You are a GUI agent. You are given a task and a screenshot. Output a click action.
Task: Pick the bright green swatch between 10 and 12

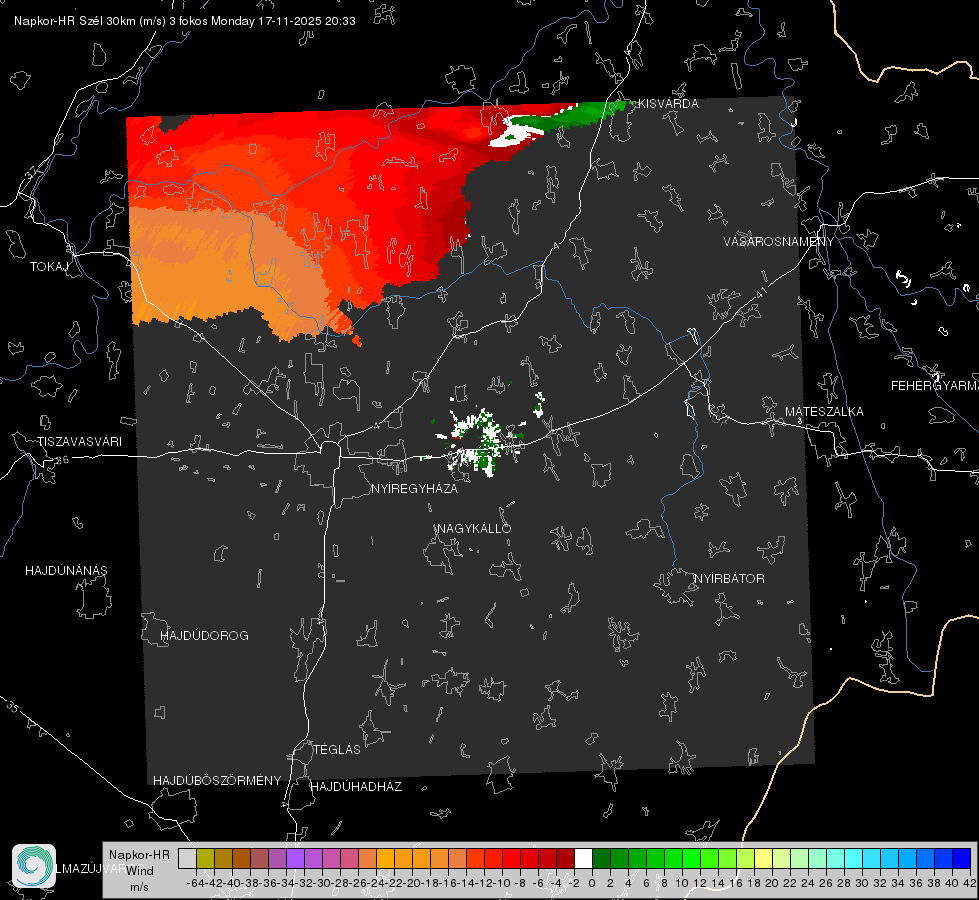[x=691, y=859]
